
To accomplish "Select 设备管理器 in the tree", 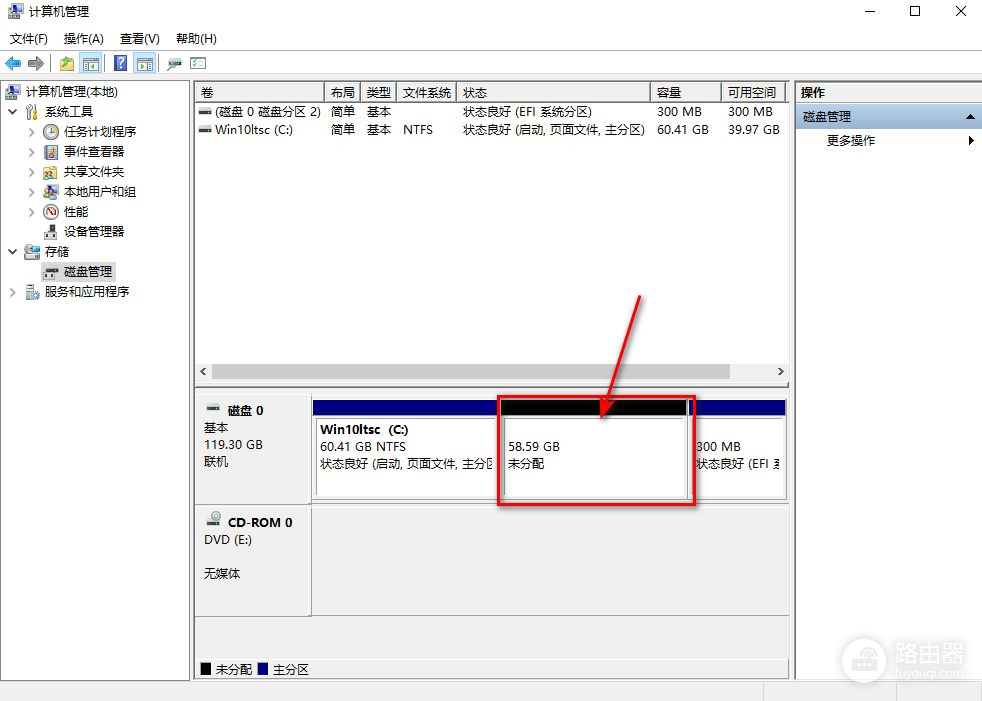I will [x=94, y=232].
